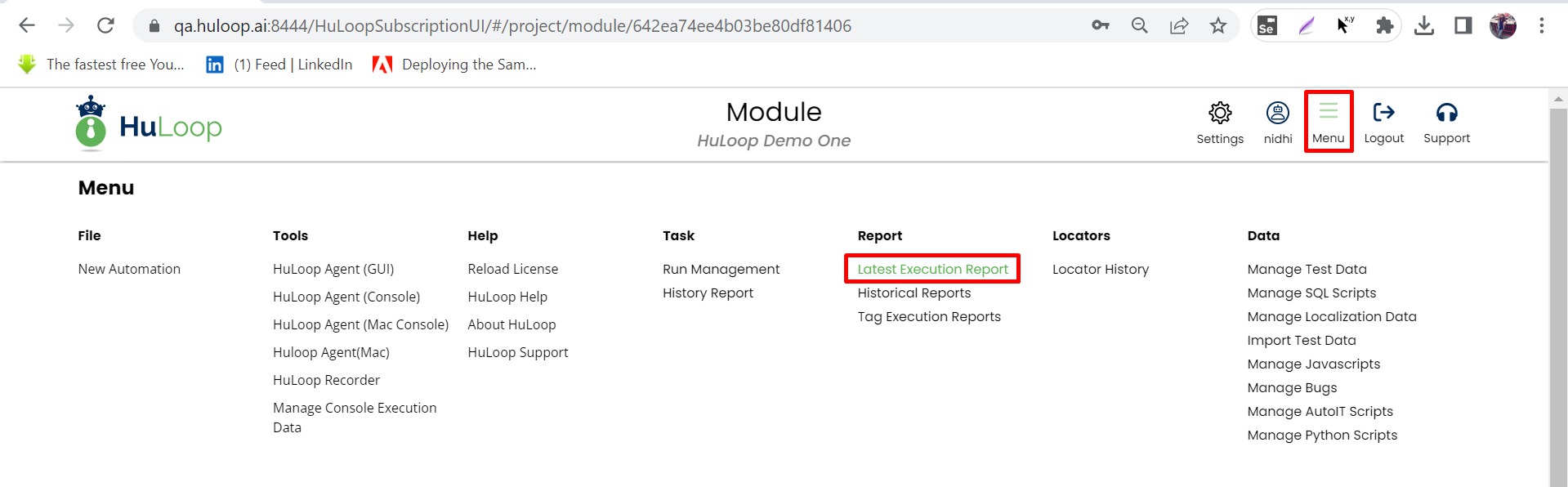The image size is (1568, 487).
Task: Open Run Management under Task
Action: [721, 269]
